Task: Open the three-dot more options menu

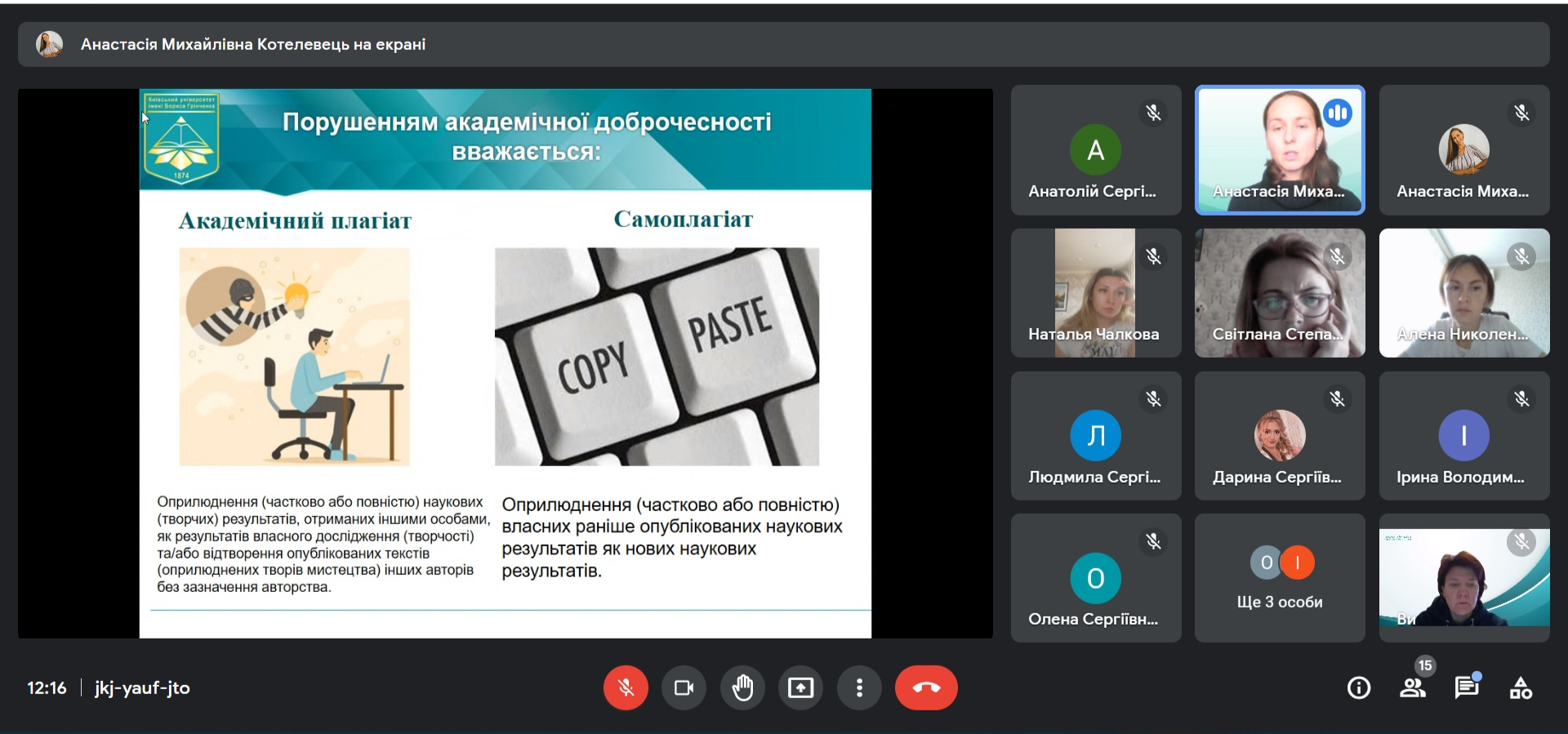Action: coord(859,688)
